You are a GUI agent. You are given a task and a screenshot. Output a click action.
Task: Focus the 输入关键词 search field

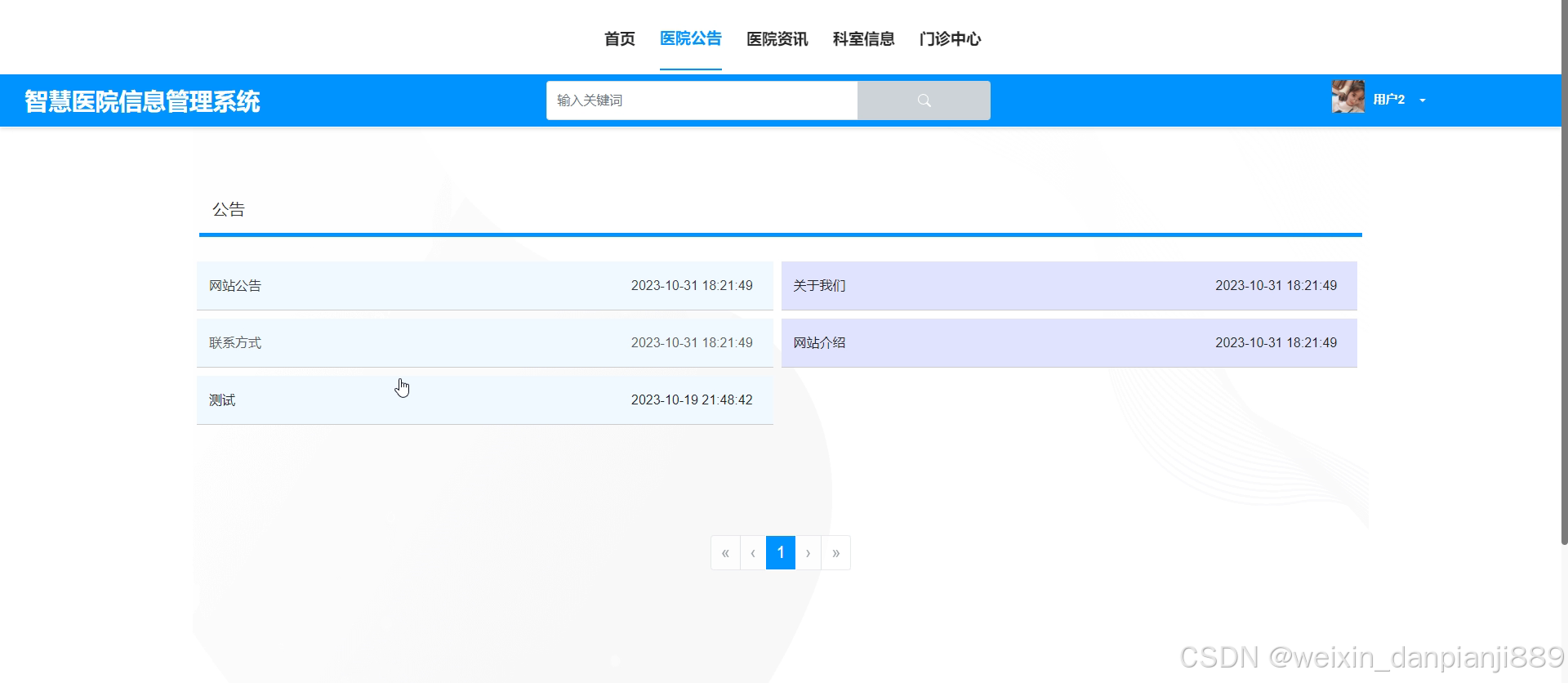[702, 100]
